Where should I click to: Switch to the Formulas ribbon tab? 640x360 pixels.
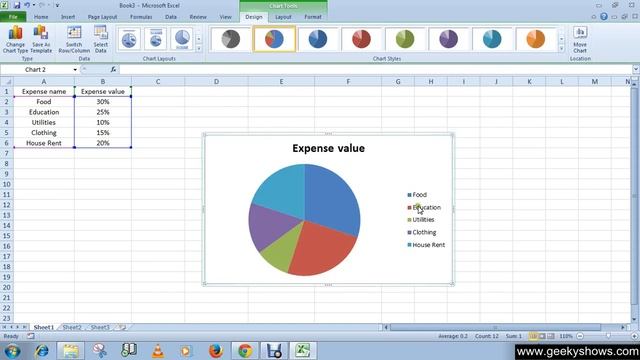coord(141,17)
